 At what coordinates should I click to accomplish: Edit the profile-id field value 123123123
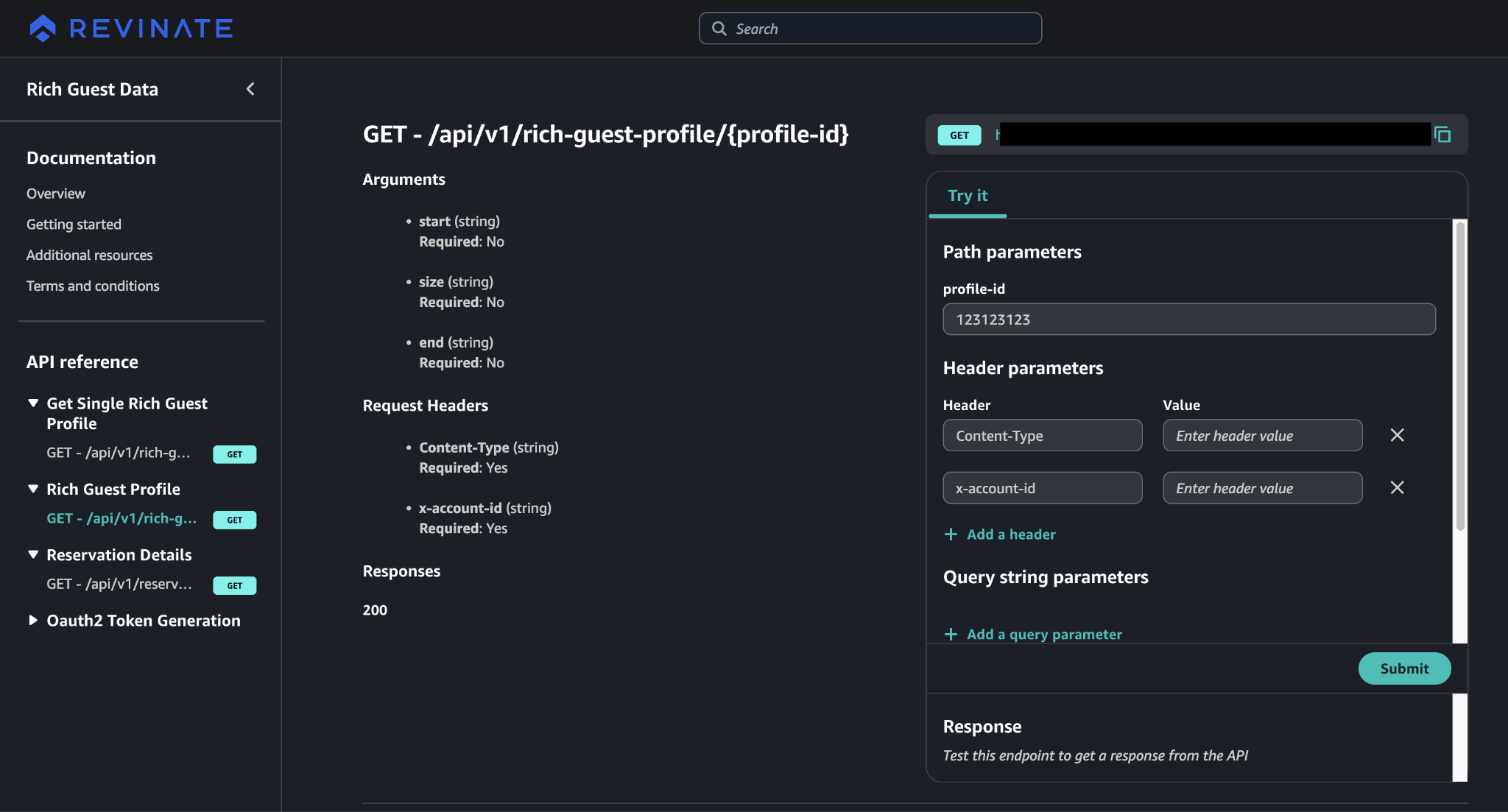click(x=1189, y=319)
